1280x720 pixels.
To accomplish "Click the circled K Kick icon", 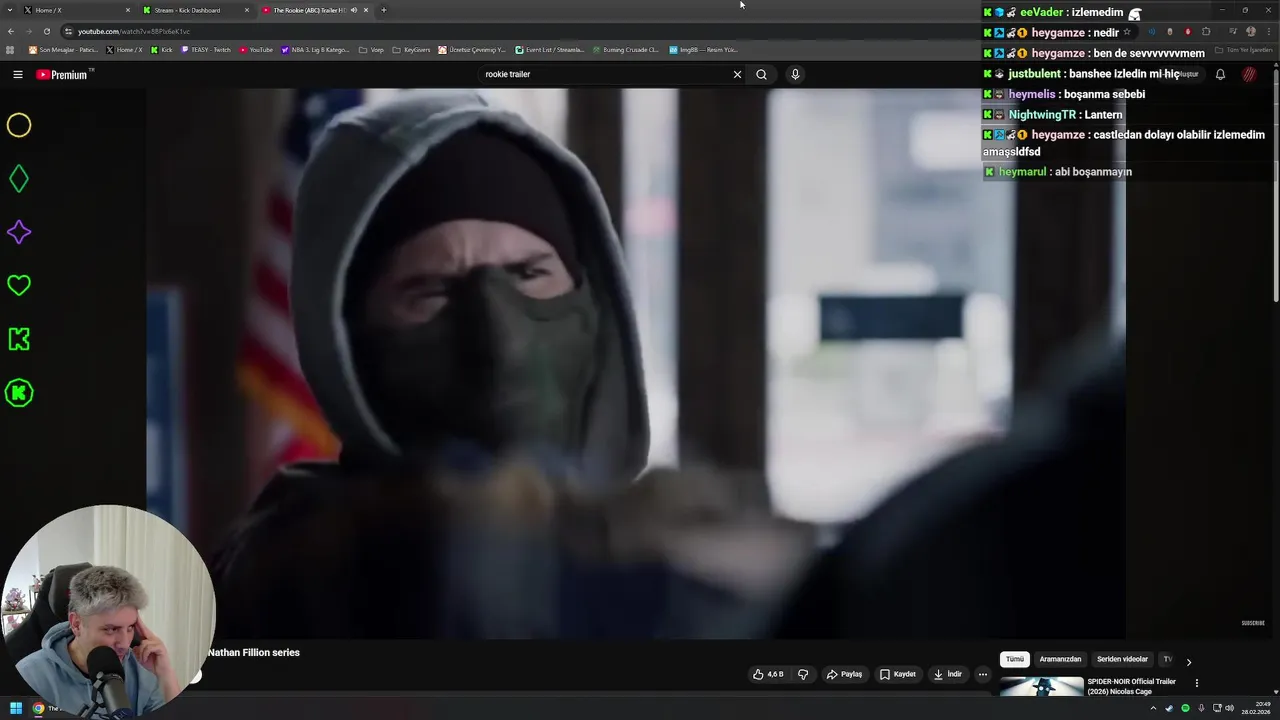I will [x=19, y=393].
